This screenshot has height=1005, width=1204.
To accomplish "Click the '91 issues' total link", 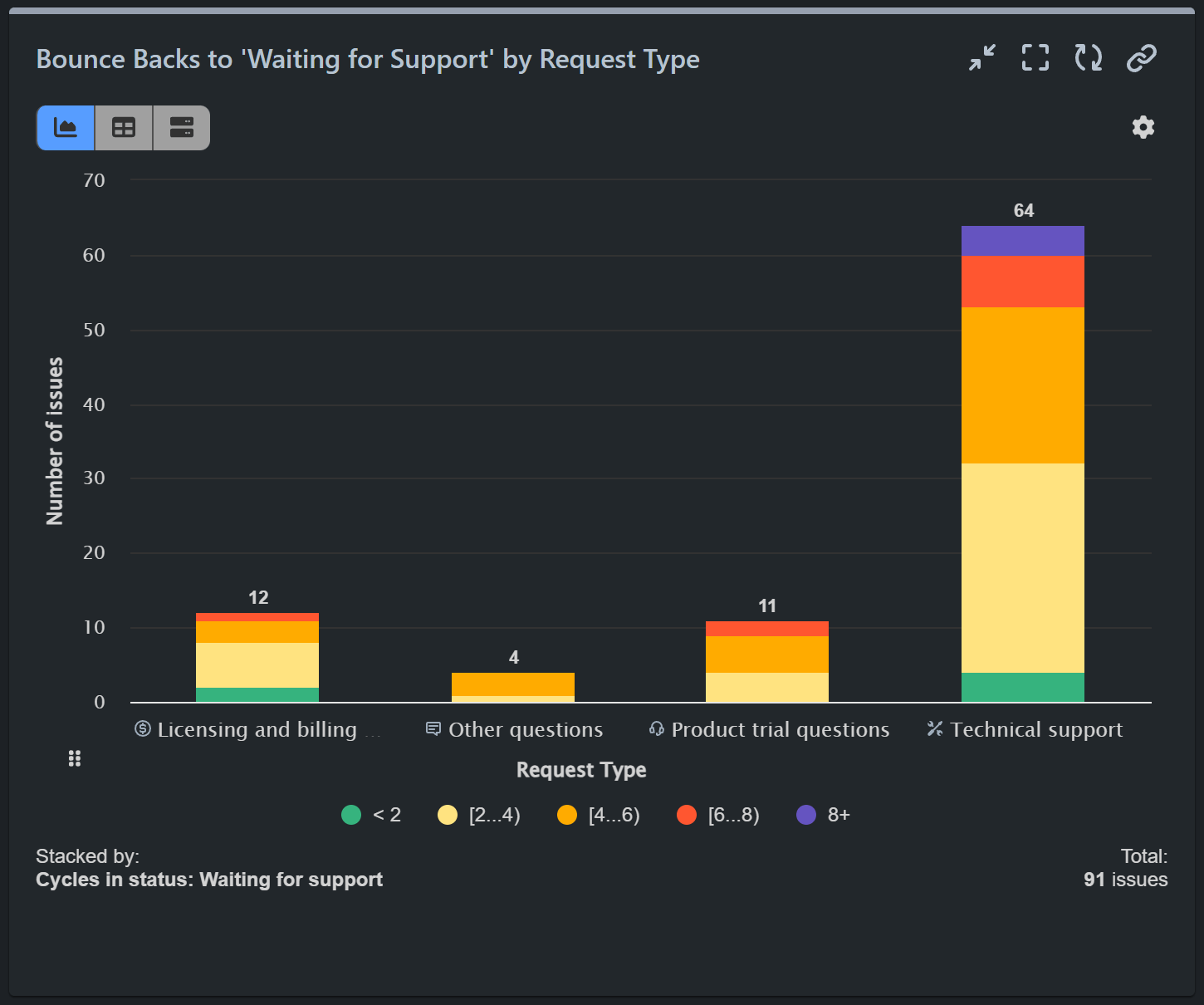I will tap(1125, 880).
